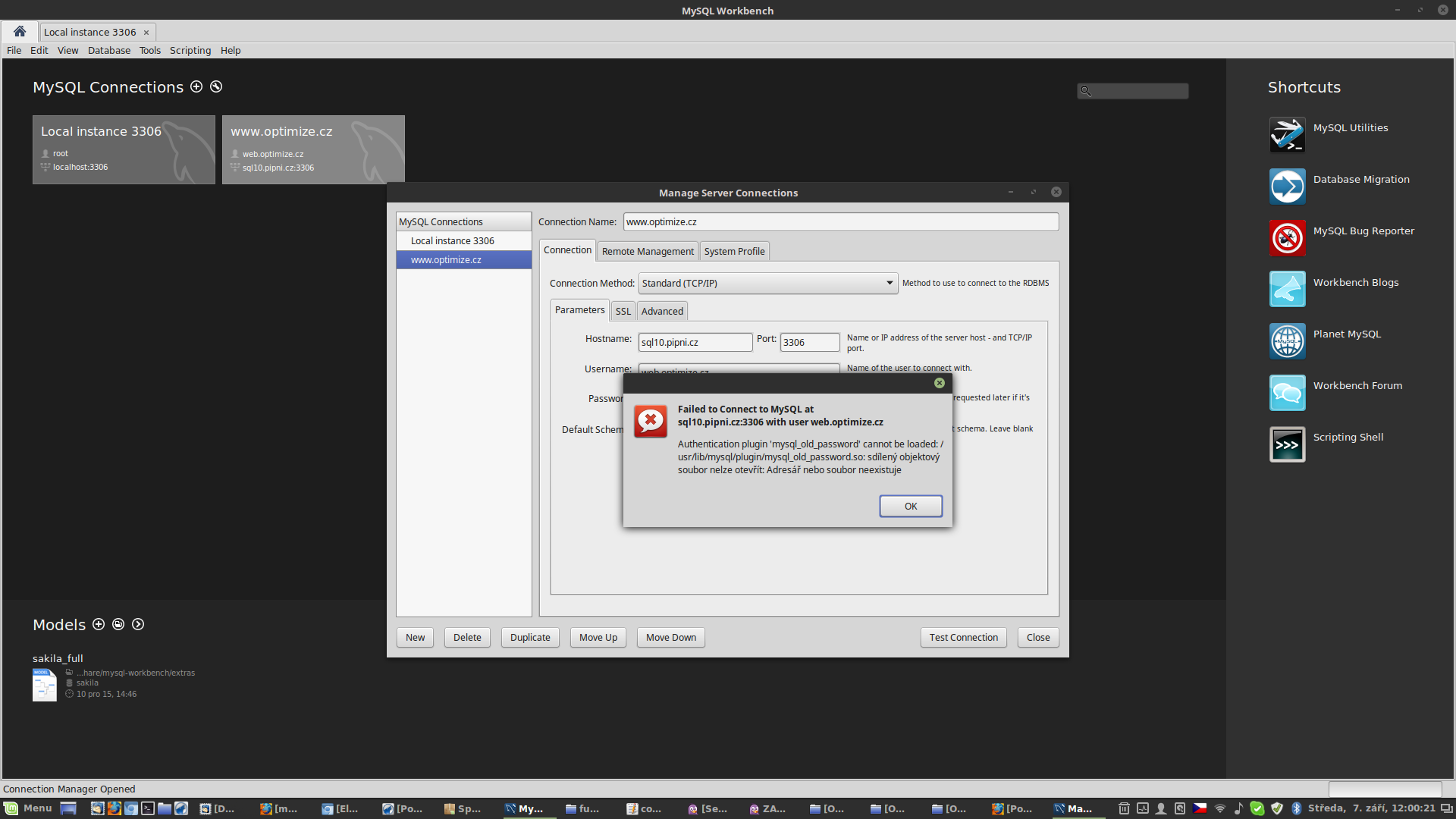Select Local instance 3306 in list
Screen dimensions: 1456x819
[463, 240]
